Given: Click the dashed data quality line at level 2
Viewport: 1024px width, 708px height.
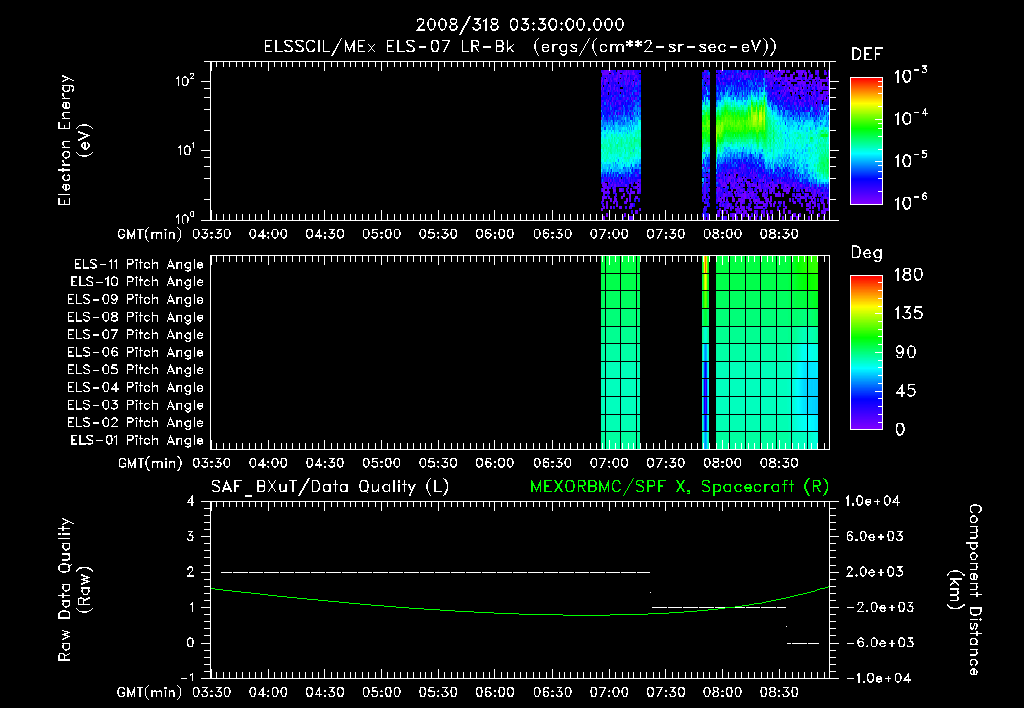Looking at the screenshot, I should point(436,572).
